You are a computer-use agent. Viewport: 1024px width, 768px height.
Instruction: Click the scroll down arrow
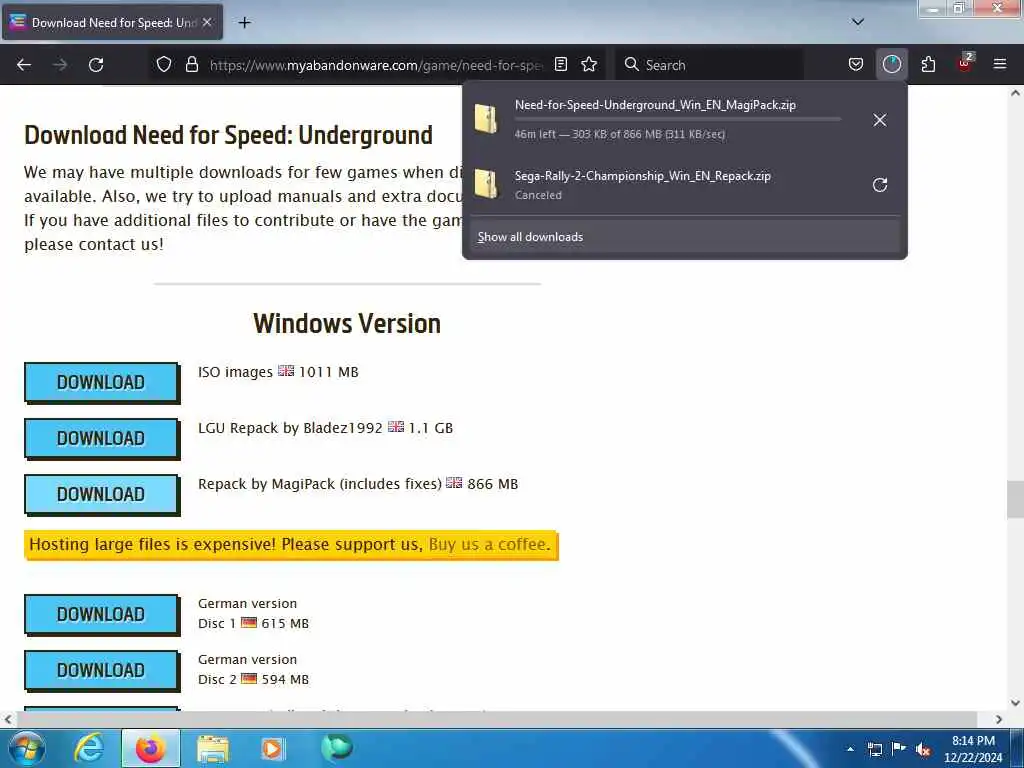1015,703
